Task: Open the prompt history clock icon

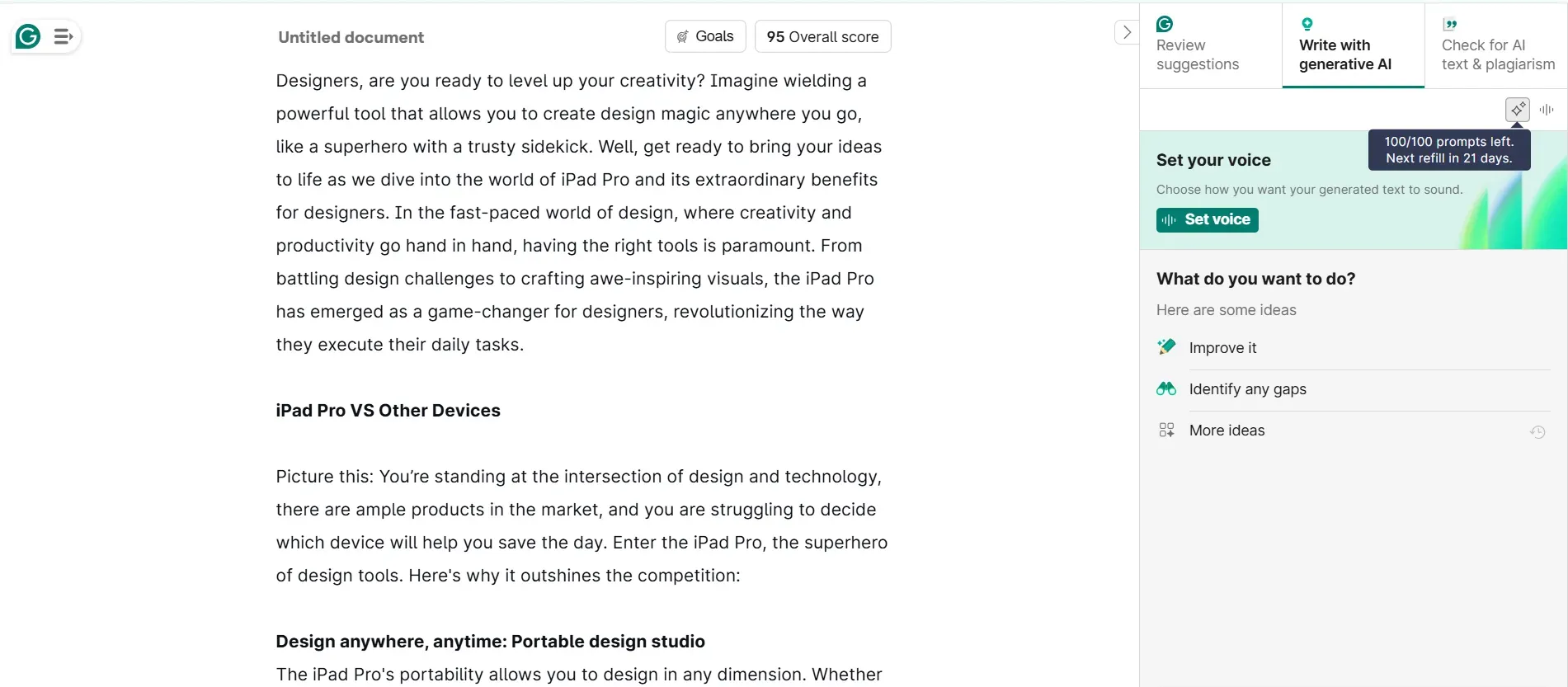Action: [1538, 431]
